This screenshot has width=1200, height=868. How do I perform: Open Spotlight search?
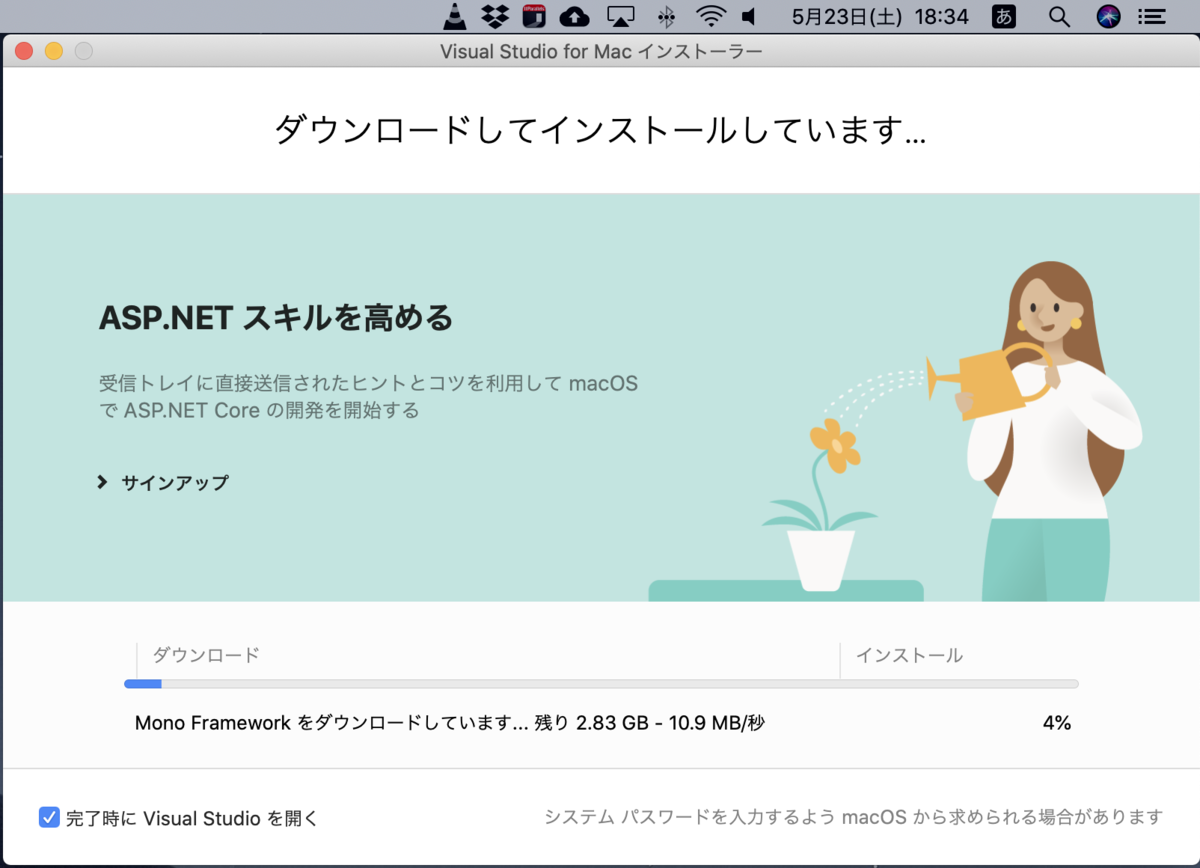pos(1058,16)
